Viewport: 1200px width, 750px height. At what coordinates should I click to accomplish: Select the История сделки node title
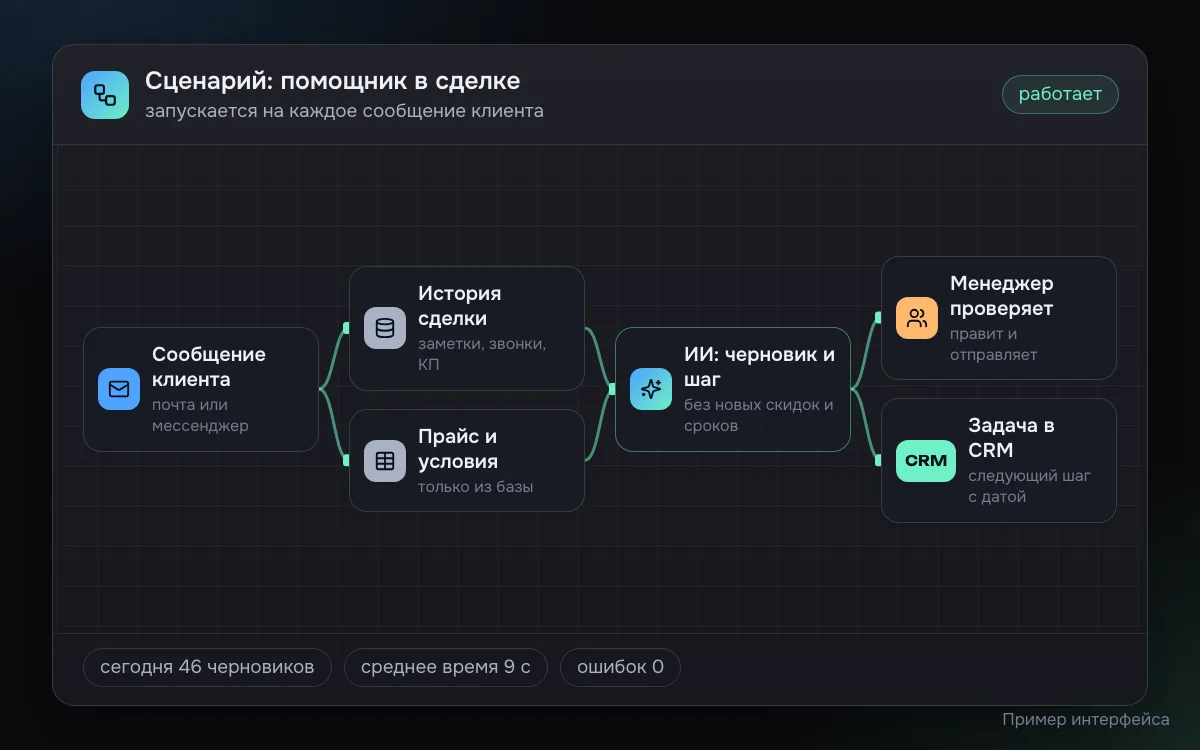pos(460,306)
